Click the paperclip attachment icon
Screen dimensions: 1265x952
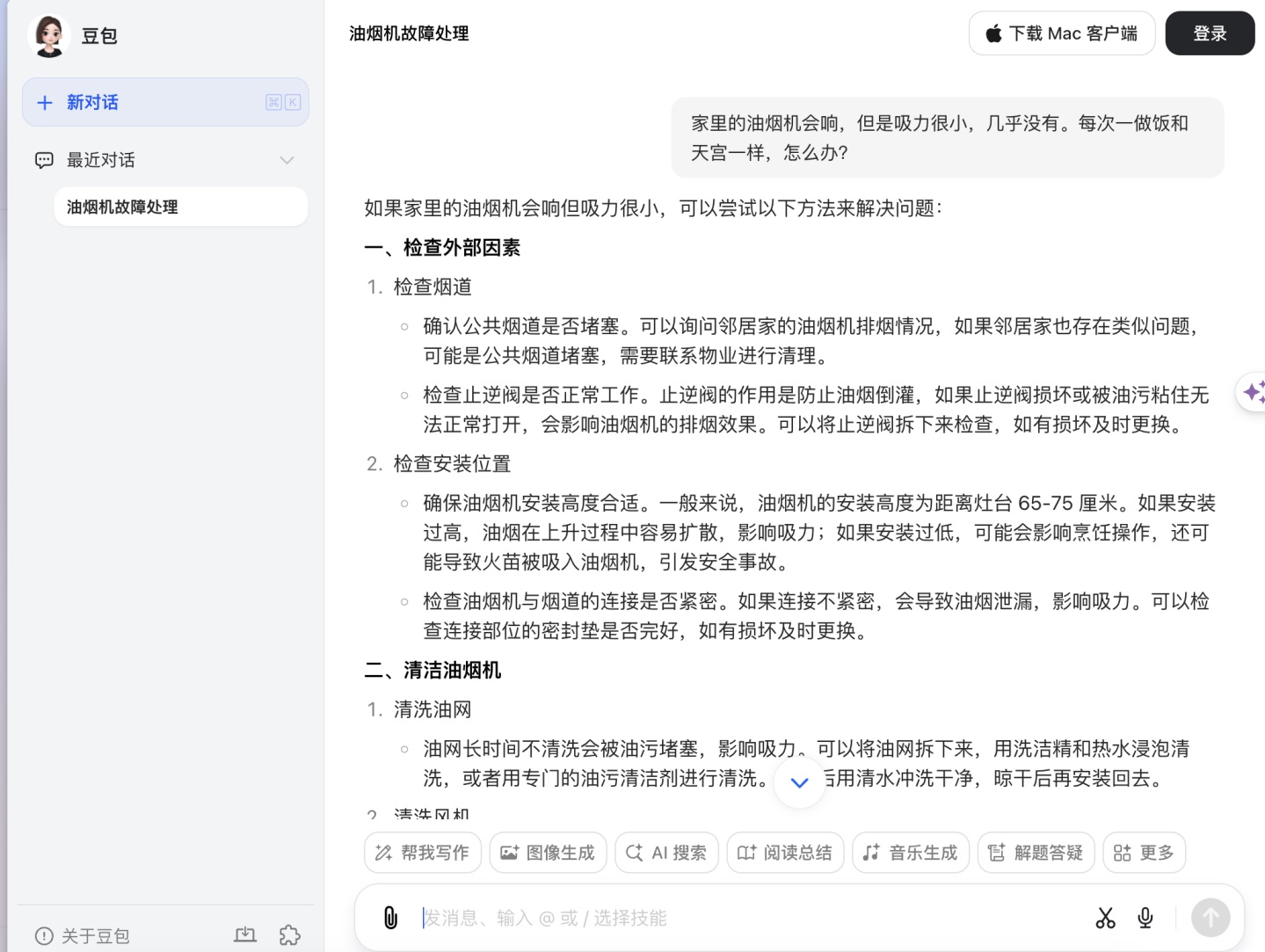[390, 918]
